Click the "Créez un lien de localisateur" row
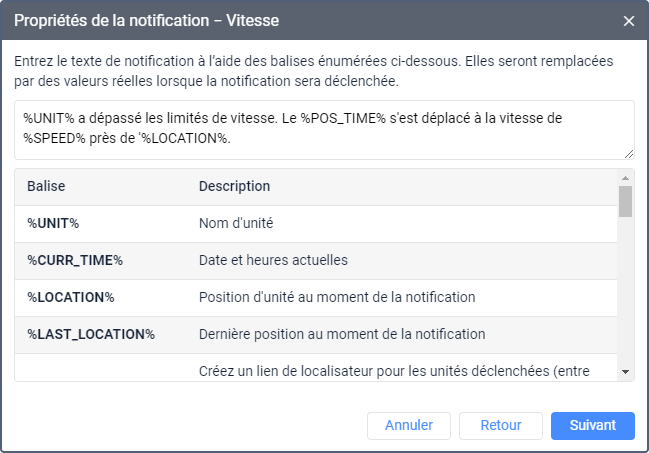This screenshot has width=649, height=453. click(x=394, y=371)
